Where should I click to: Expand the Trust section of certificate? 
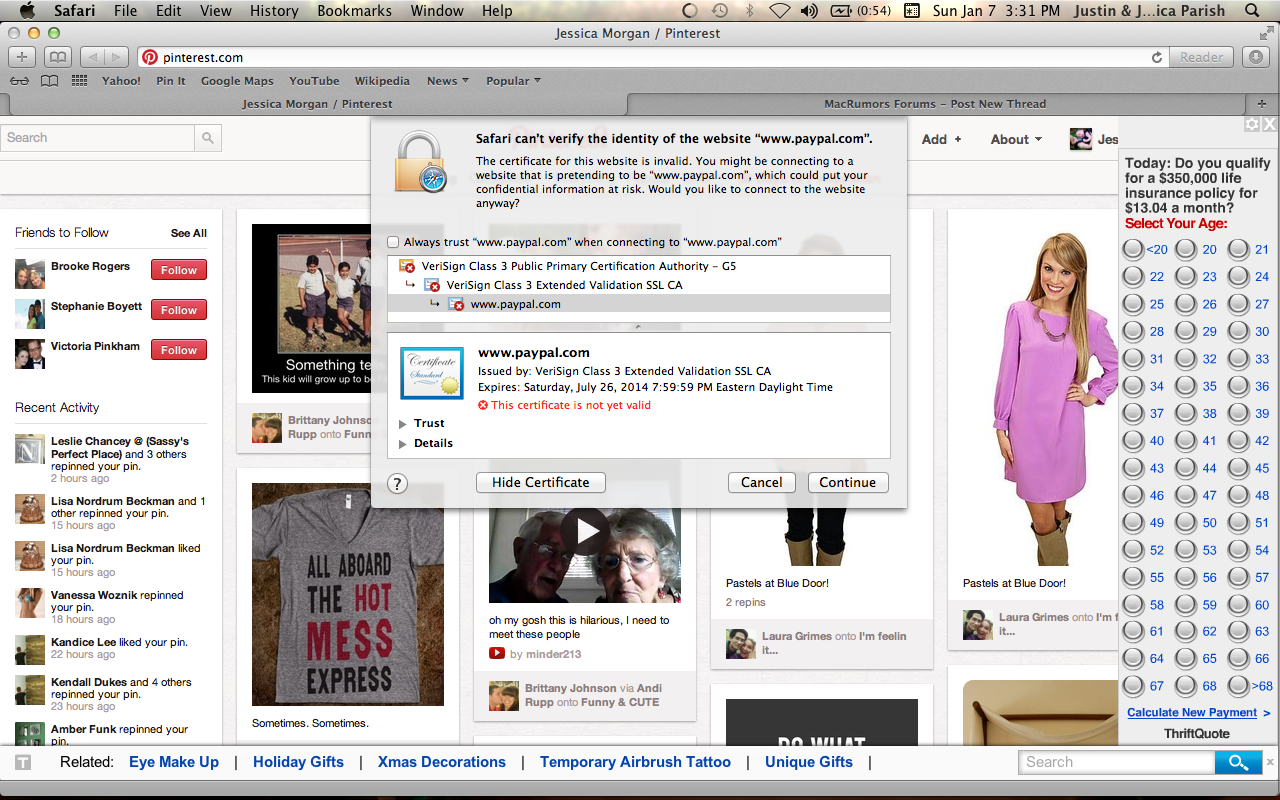tap(403, 424)
